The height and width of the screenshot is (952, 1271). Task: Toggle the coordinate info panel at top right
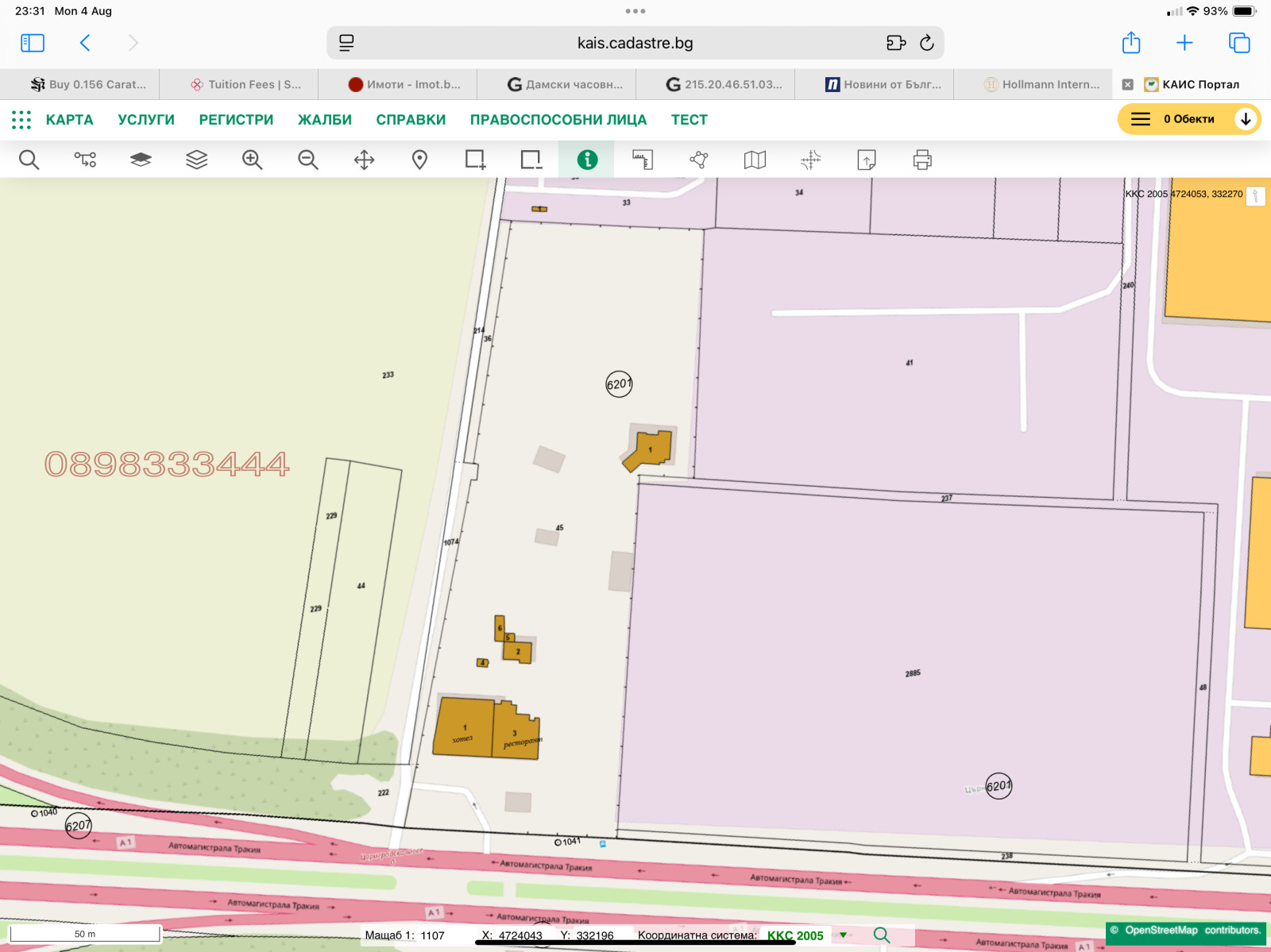click(1255, 195)
